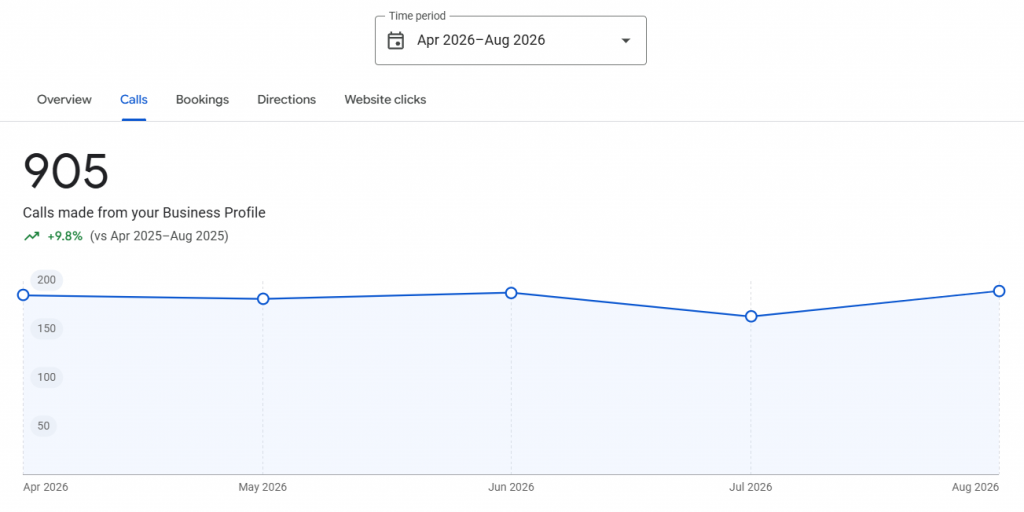Click the "(vs Apr 2025–Aug 2025)" comparison text
Screen dimensions: 1024x512
pyautogui.click(x=159, y=236)
